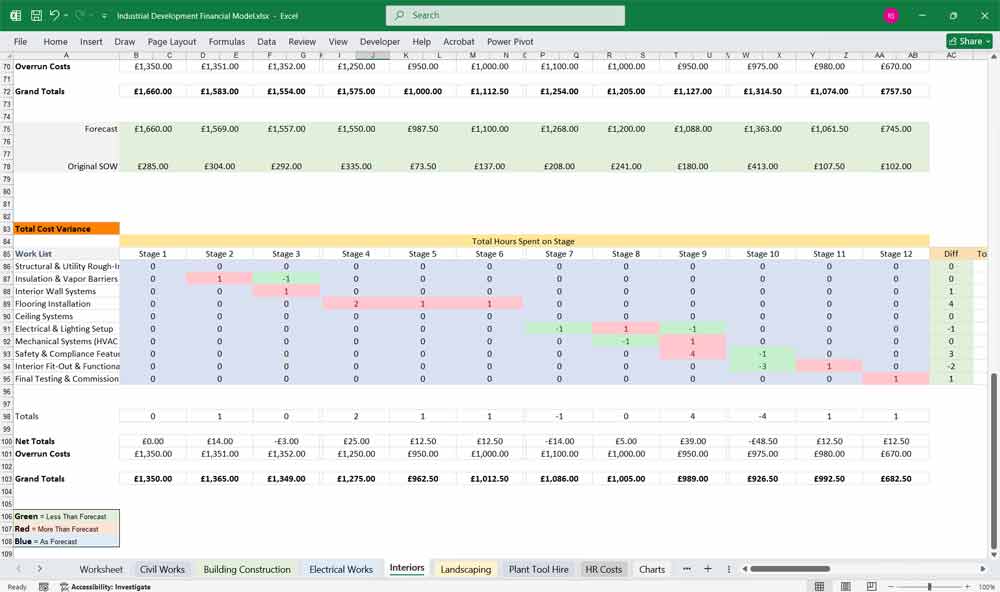Switch to Normal view in status bar
This screenshot has width=1000, height=592.
tap(821, 587)
